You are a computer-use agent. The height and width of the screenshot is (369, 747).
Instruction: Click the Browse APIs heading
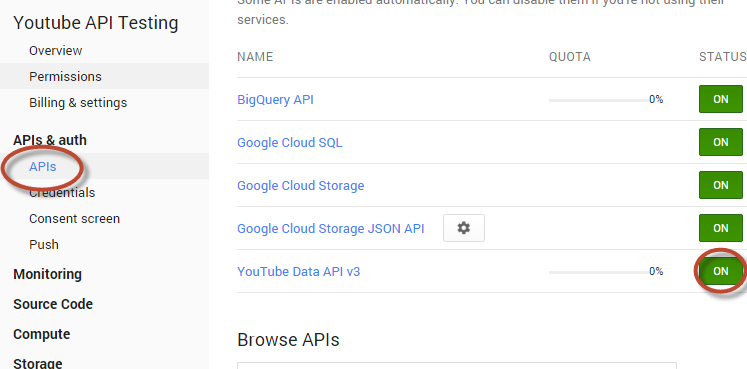point(288,340)
